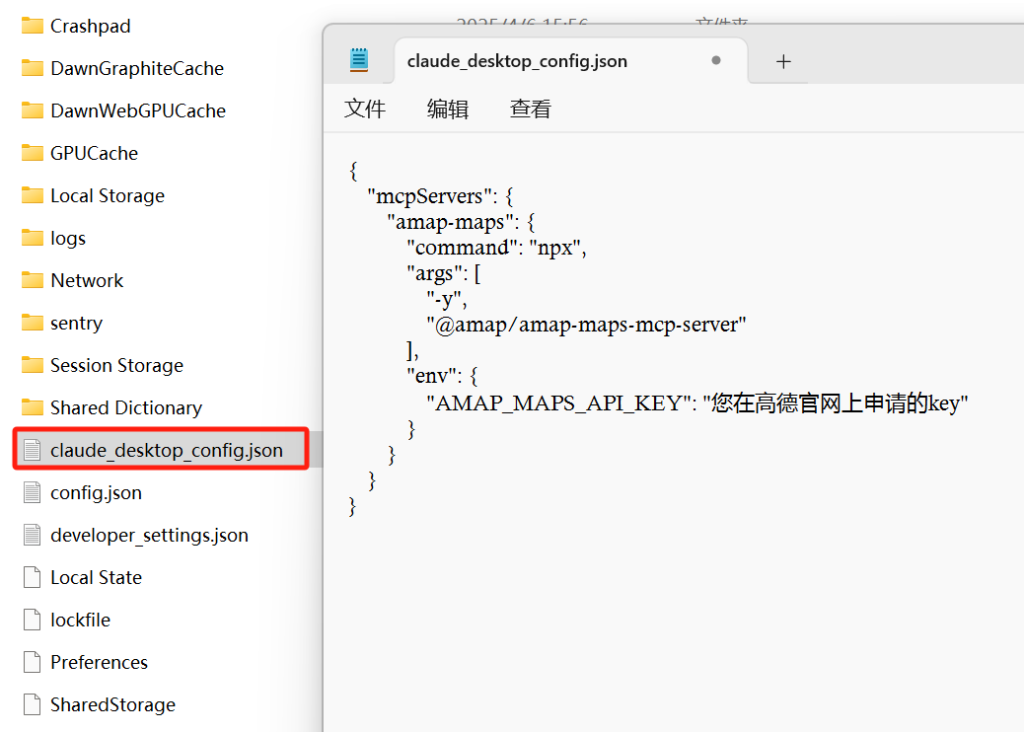The image size is (1024, 732).
Task: Select the Preferences file name
Action: pos(99,662)
